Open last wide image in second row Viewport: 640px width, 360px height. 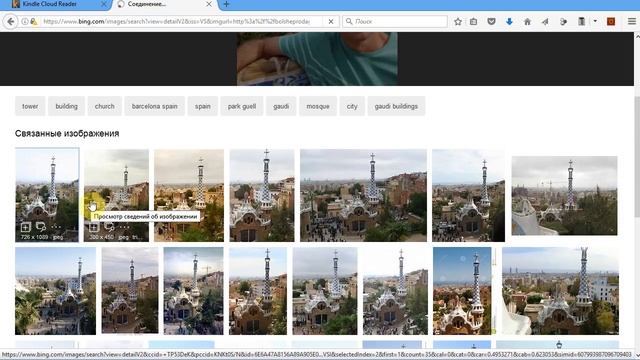[x=560, y=291]
